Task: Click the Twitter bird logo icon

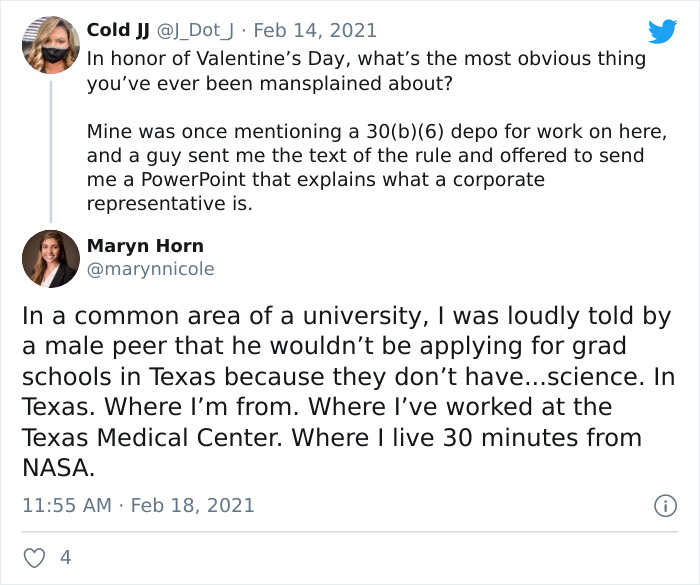Action: (x=662, y=31)
